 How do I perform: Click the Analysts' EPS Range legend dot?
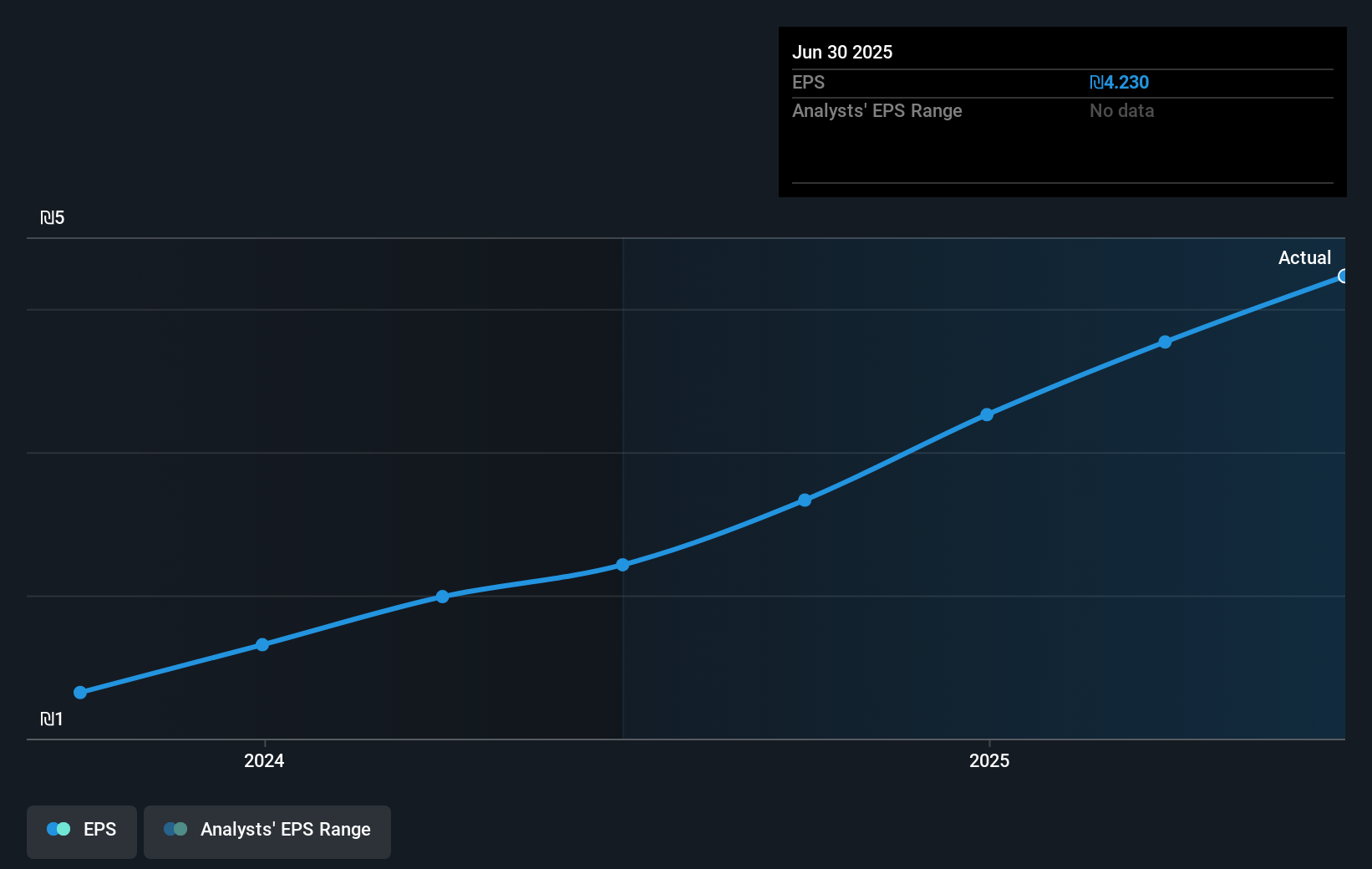(x=175, y=829)
